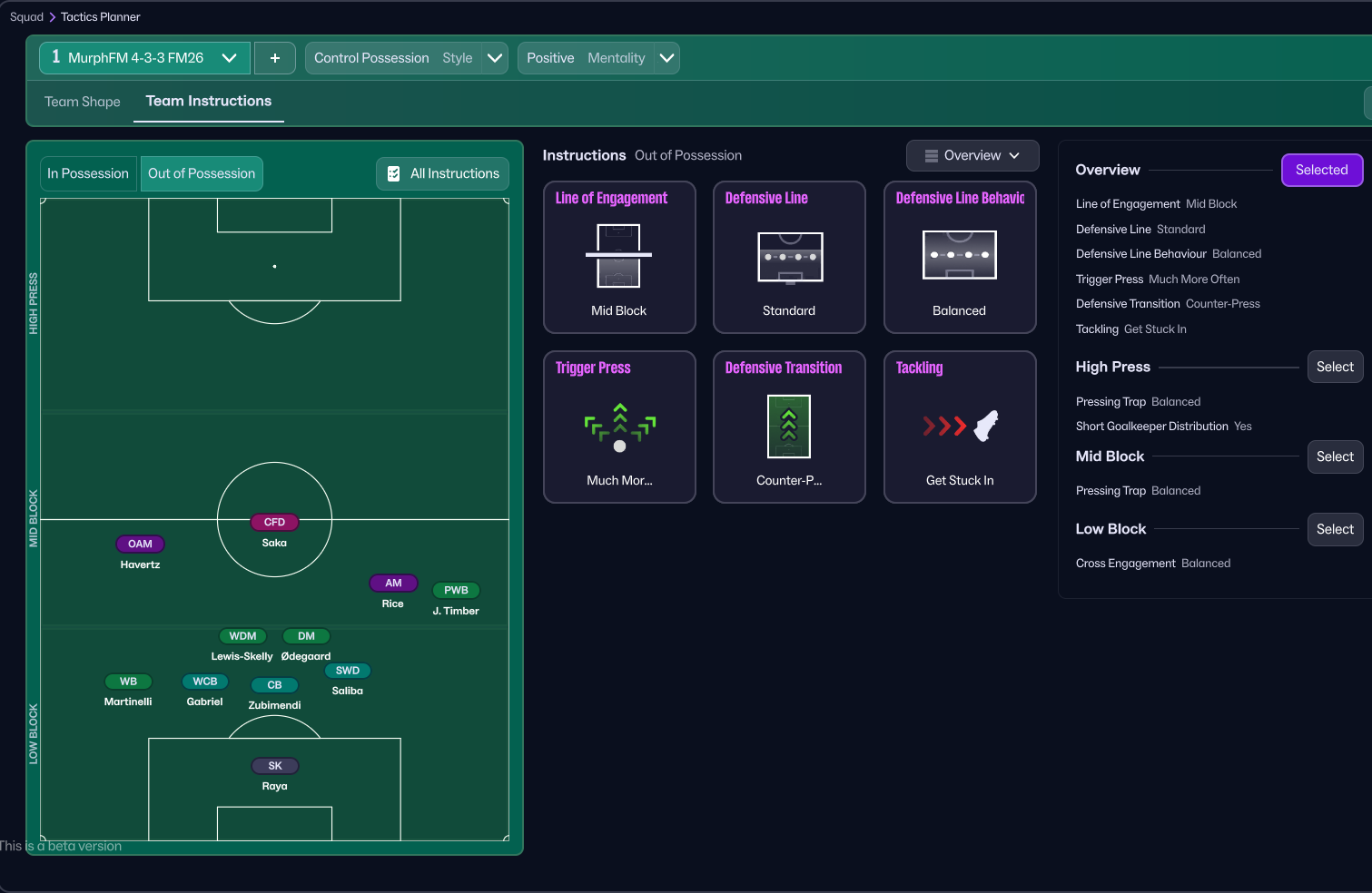Switch to the Team Shape tab

click(x=83, y=102)
